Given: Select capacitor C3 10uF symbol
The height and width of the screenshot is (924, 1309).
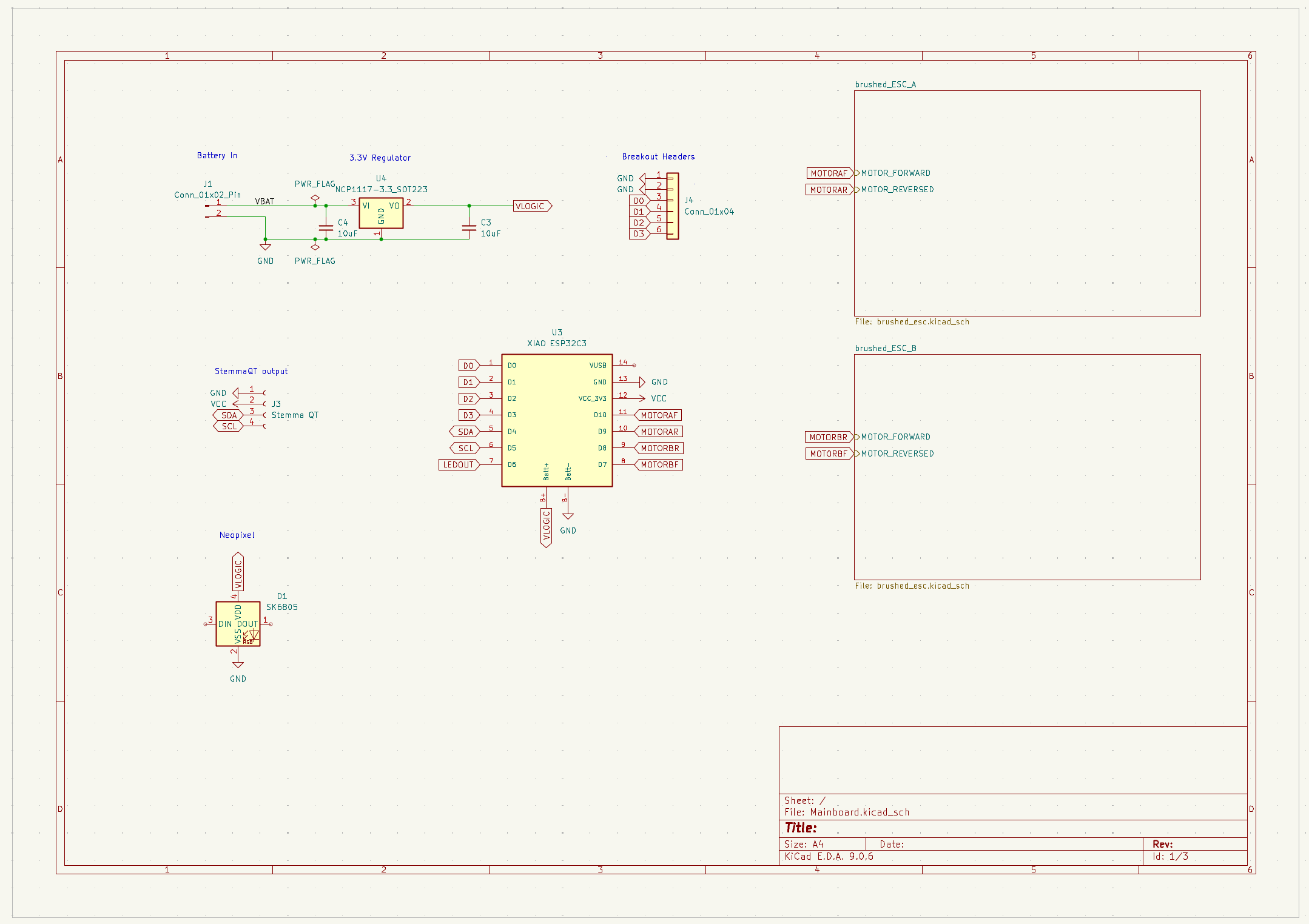Looking at the screenshot, I should pos(469,229).
